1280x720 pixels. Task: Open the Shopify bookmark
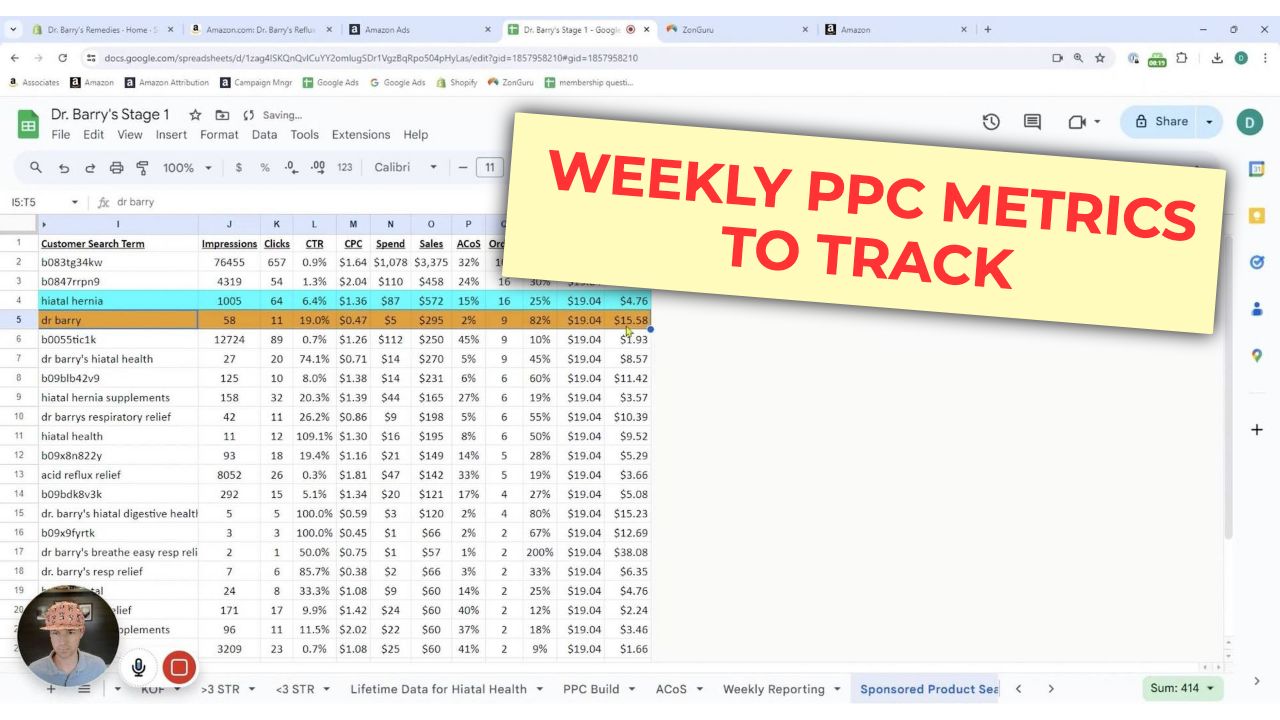(x=457, y=83)
